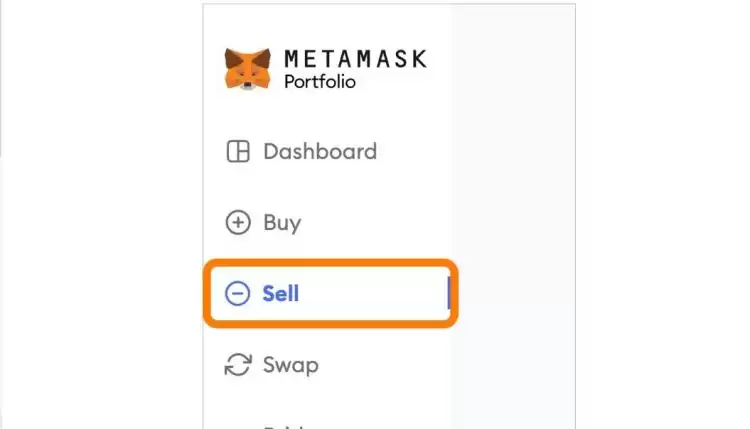Click the MetaMask fox logo
This screenshot has height=429, width=750.
coord(246,68)
